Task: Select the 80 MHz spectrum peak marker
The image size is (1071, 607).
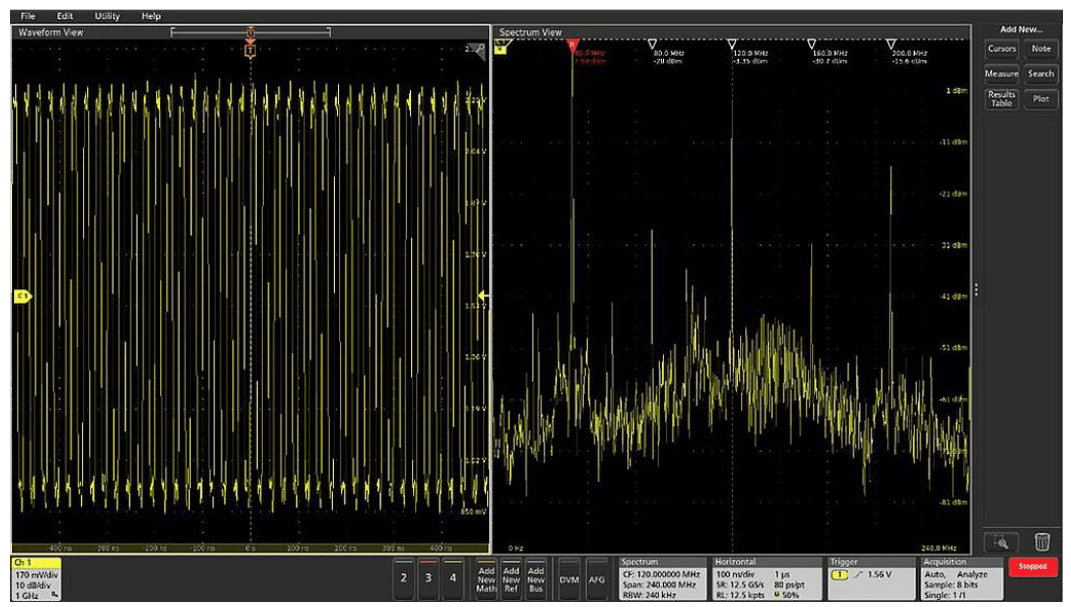Action: [x=652, y=44]
